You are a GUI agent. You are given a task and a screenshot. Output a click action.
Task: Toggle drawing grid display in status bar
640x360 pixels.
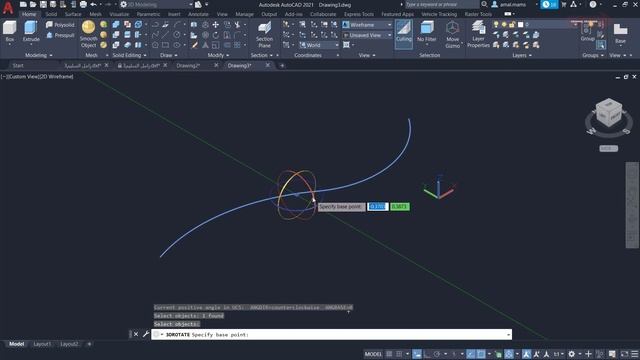[389, 354]
